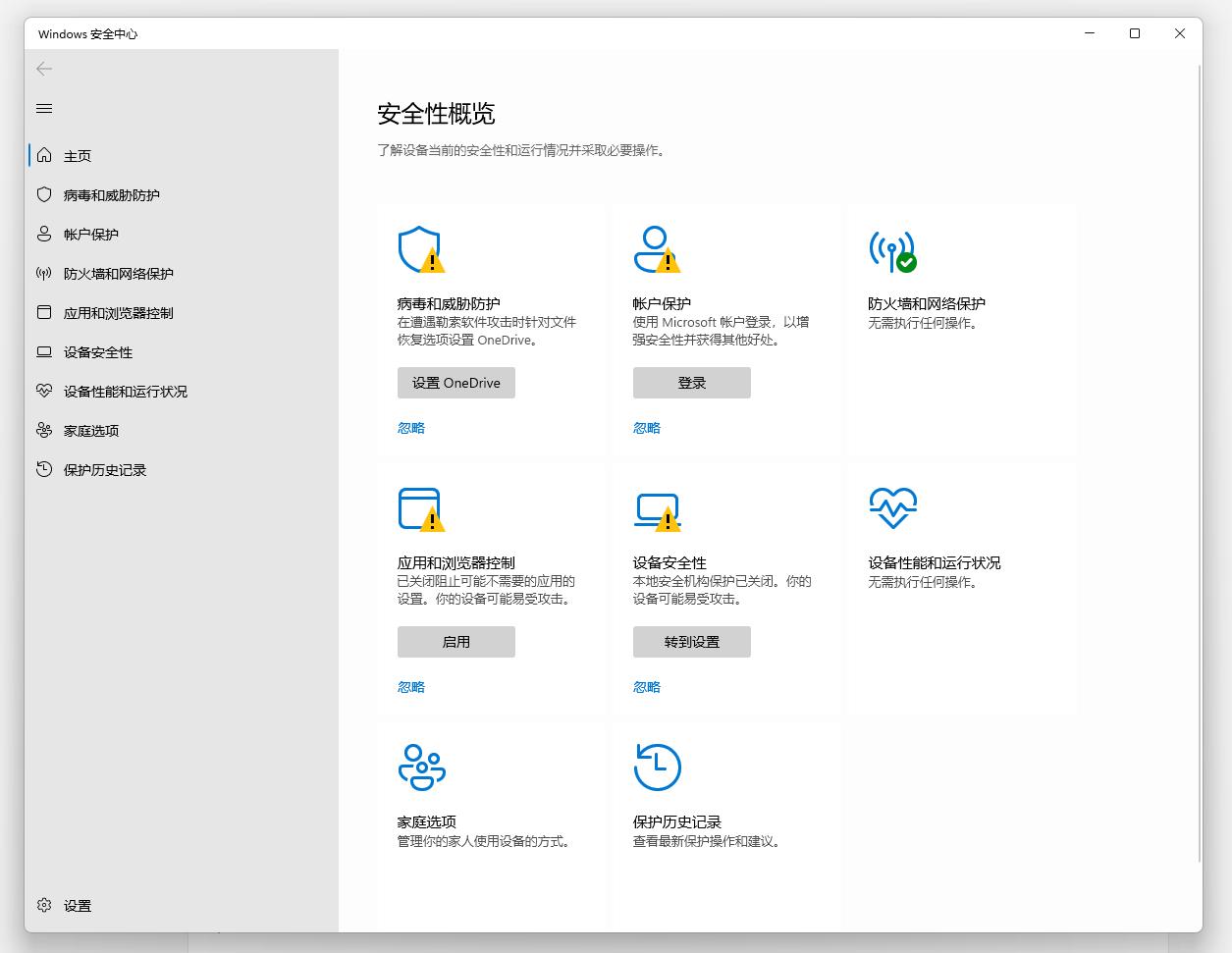
Task: Dismiss the OneDrive alert via 忽略 link
Action: [x=410, y=427]
